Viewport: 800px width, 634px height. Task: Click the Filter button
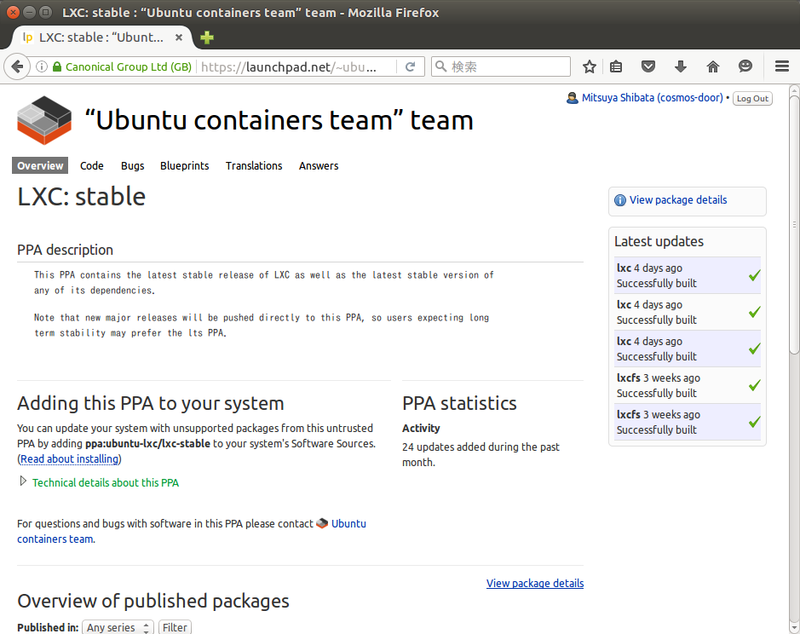coord(175,627)
